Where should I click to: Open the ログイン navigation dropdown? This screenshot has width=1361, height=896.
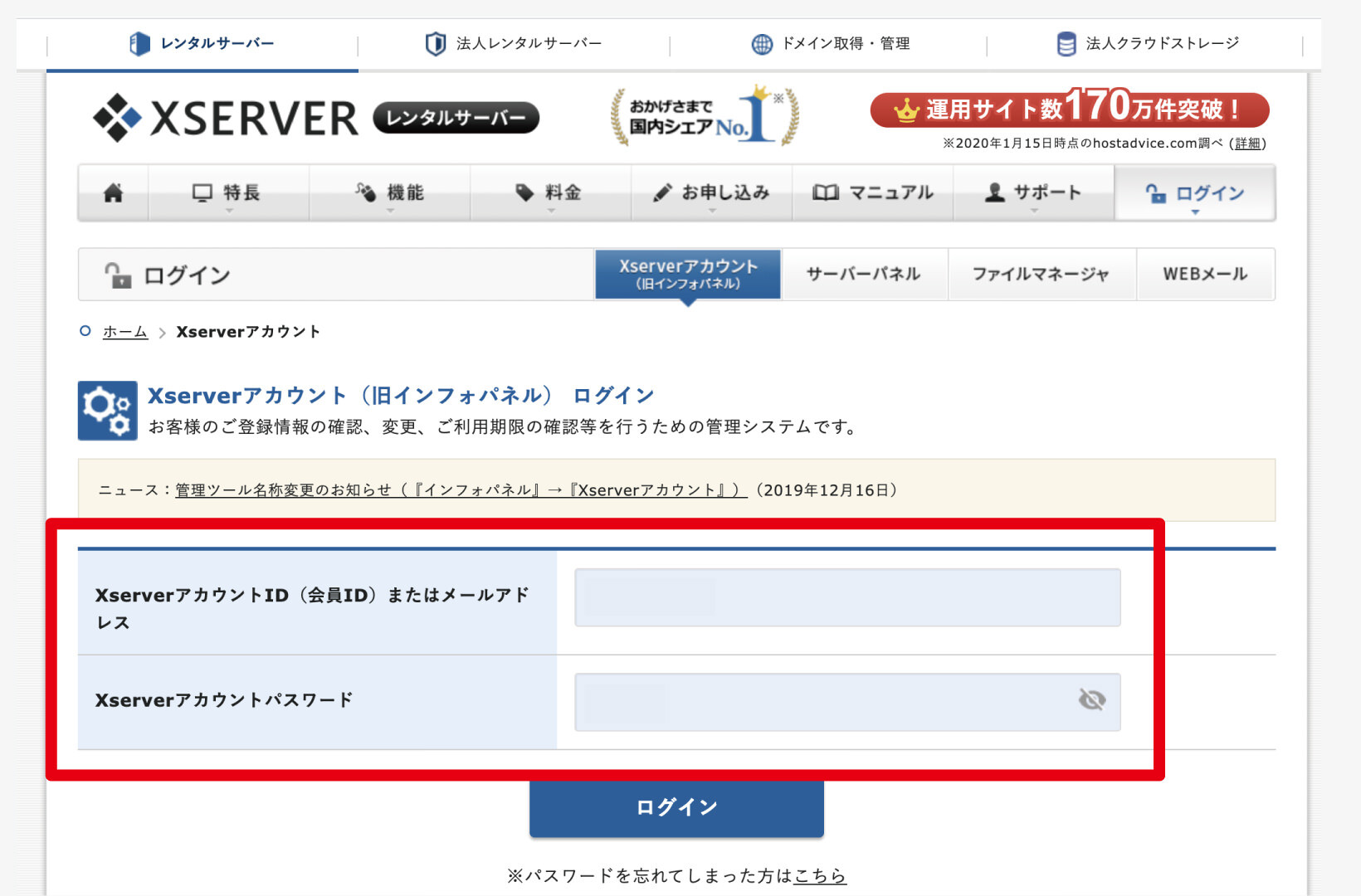(1195, 193)
